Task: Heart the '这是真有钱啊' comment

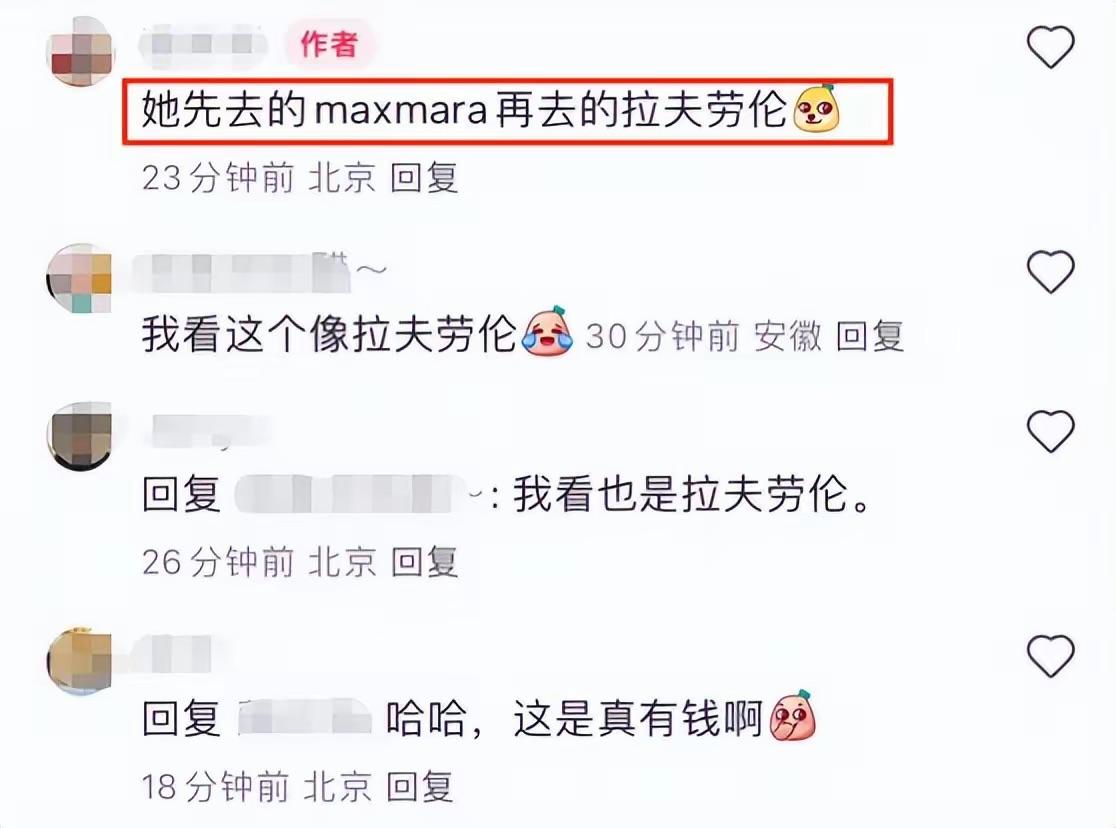Action: (x=1050, y=656)
